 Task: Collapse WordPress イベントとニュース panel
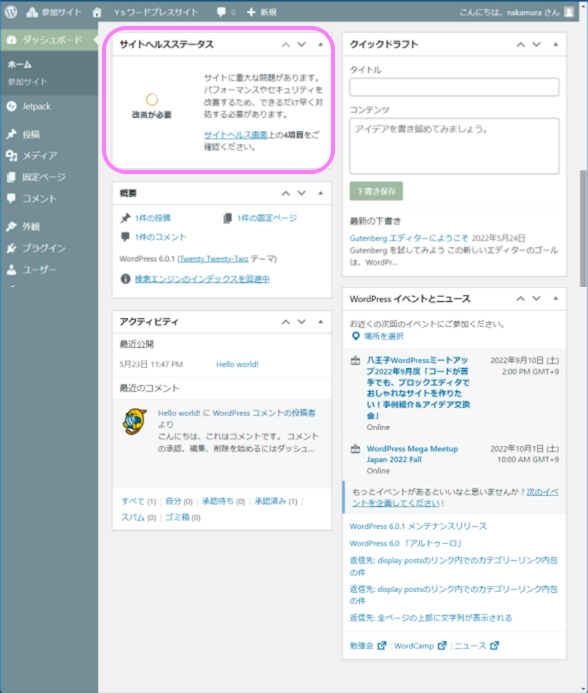tap(556, 299)
